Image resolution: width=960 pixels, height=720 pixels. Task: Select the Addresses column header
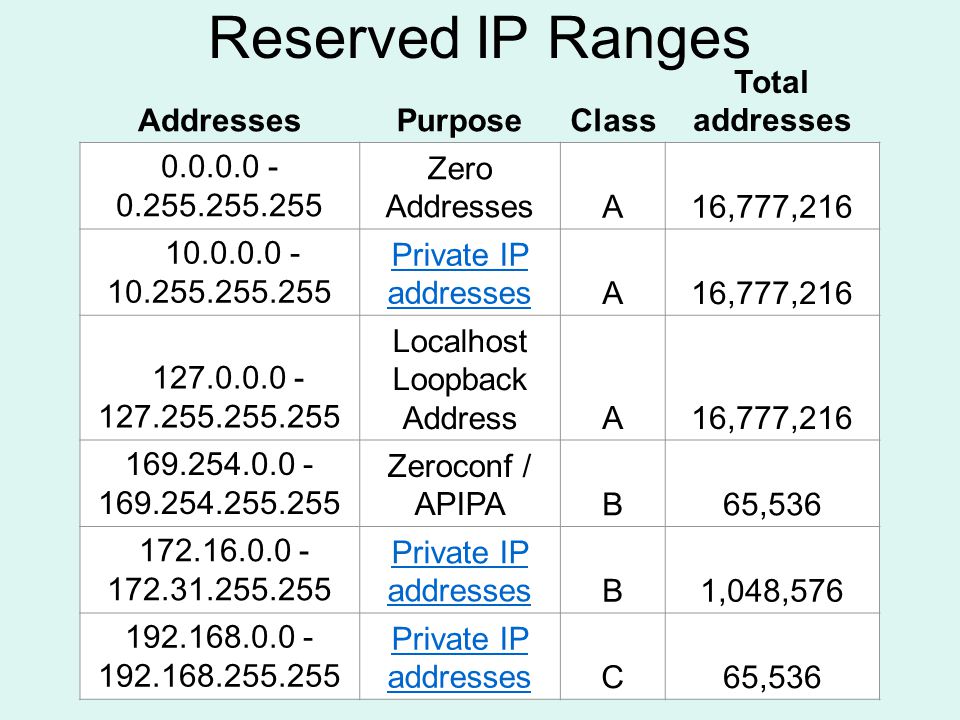[x=219, y=120]
